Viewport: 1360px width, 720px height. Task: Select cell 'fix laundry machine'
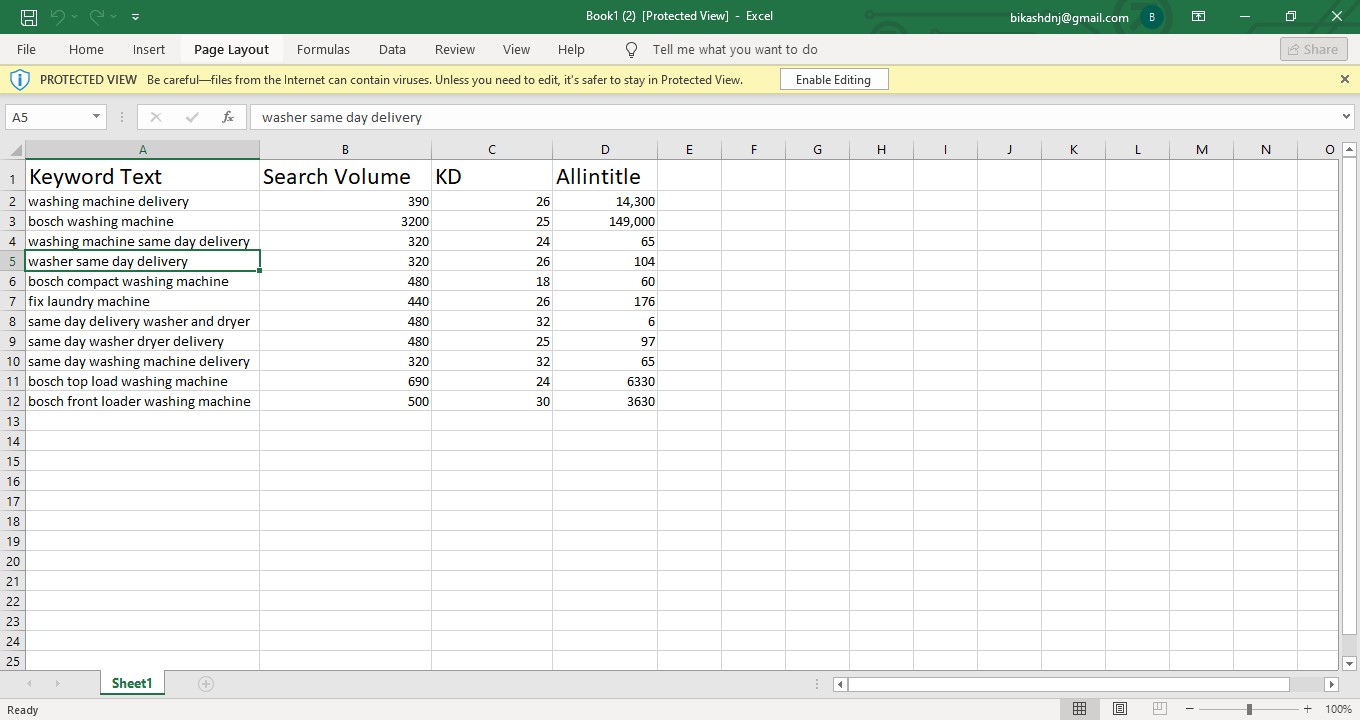coord(142,301)
